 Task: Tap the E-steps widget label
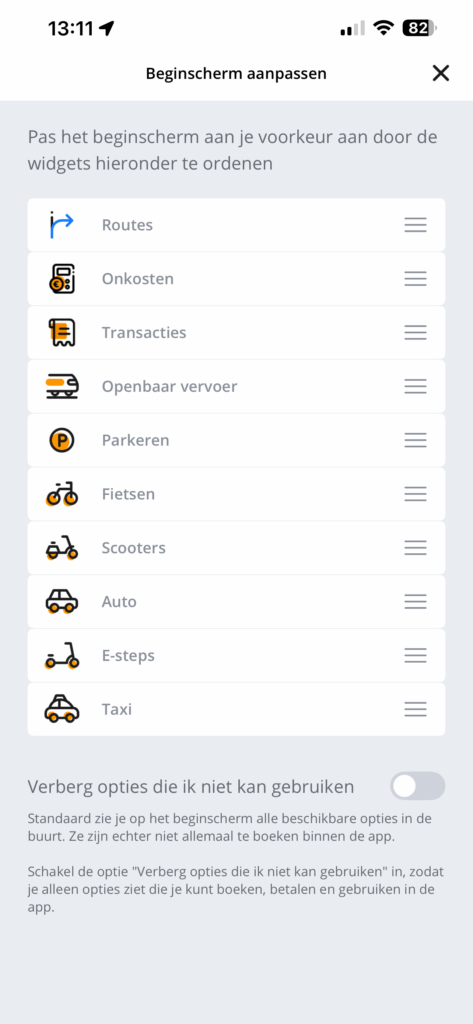point(128,655)
